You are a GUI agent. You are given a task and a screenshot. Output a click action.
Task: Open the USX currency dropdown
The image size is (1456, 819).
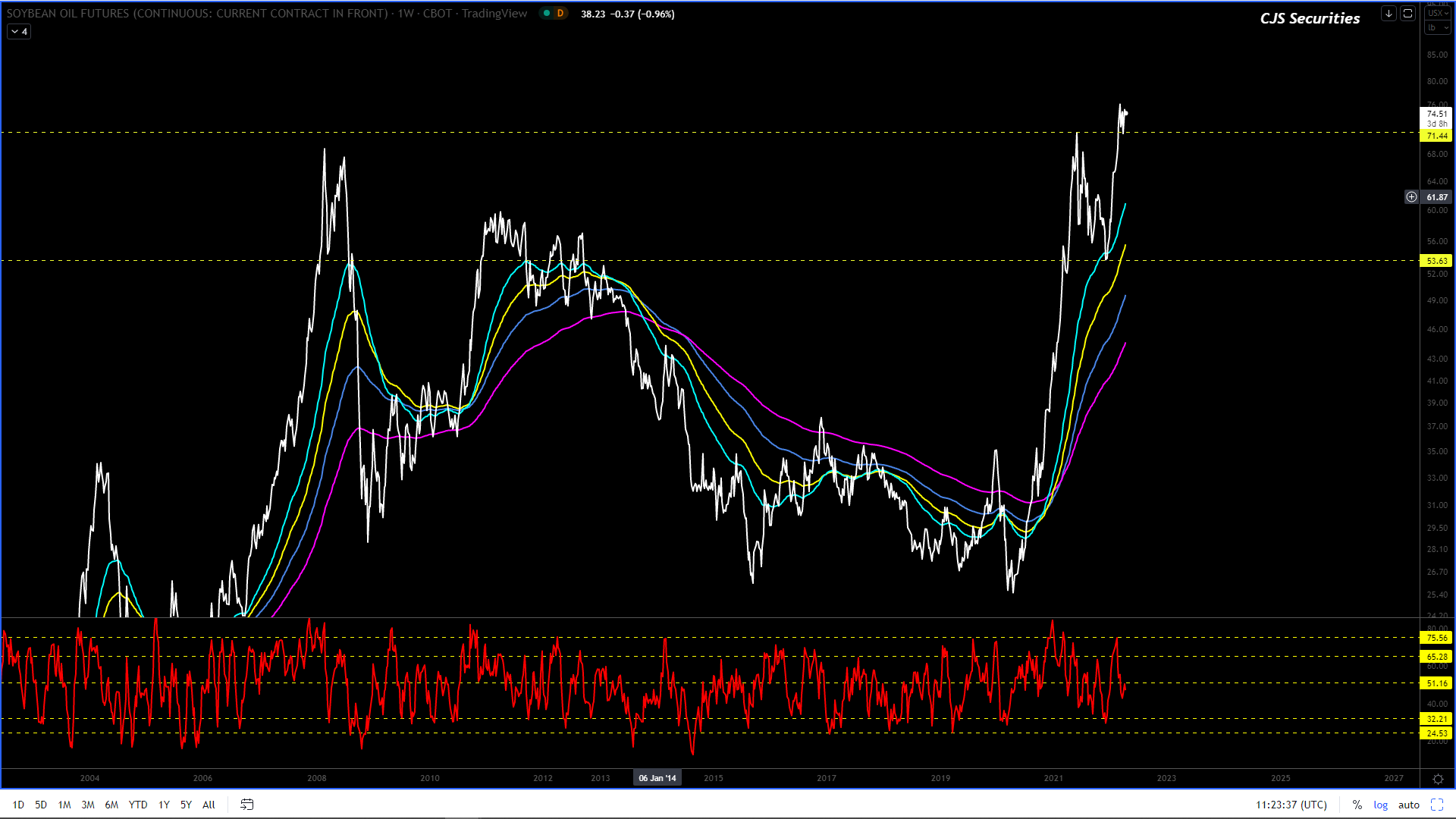point(1437,13)
